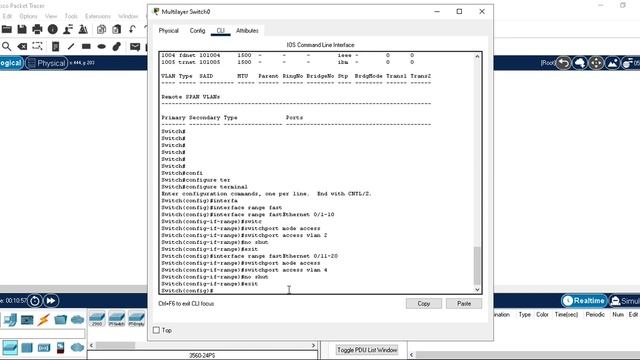Click the device list left scroll arrow
The width and height of the screenshot is (640, 360).
click(91, 345)
